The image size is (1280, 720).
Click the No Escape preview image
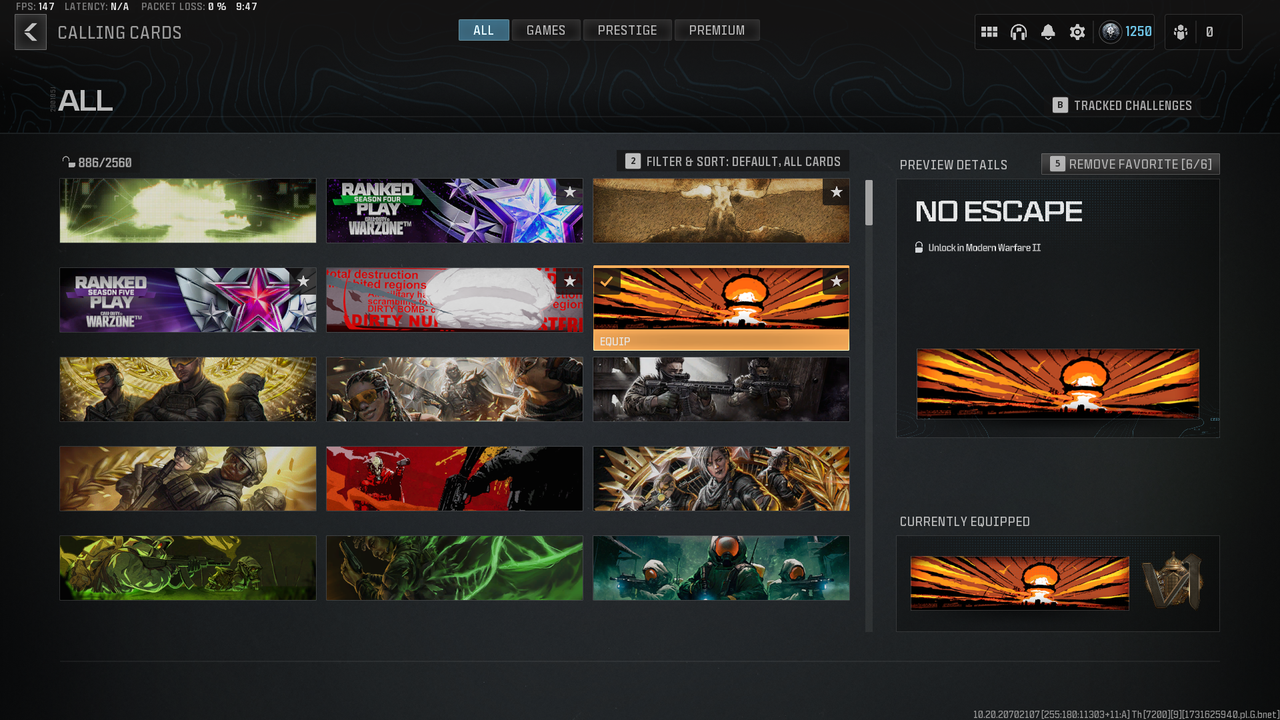coord(1058,383)
